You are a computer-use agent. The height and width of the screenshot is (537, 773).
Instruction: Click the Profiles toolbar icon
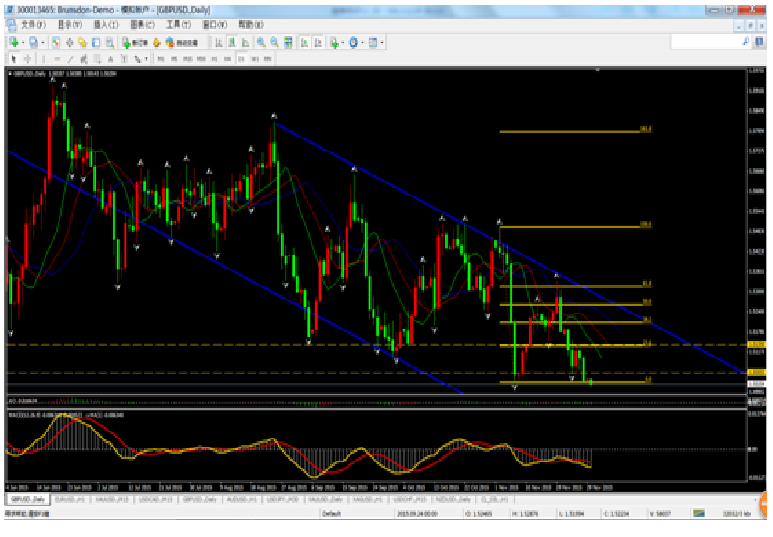pyautogui.click(x=33, y=43)
